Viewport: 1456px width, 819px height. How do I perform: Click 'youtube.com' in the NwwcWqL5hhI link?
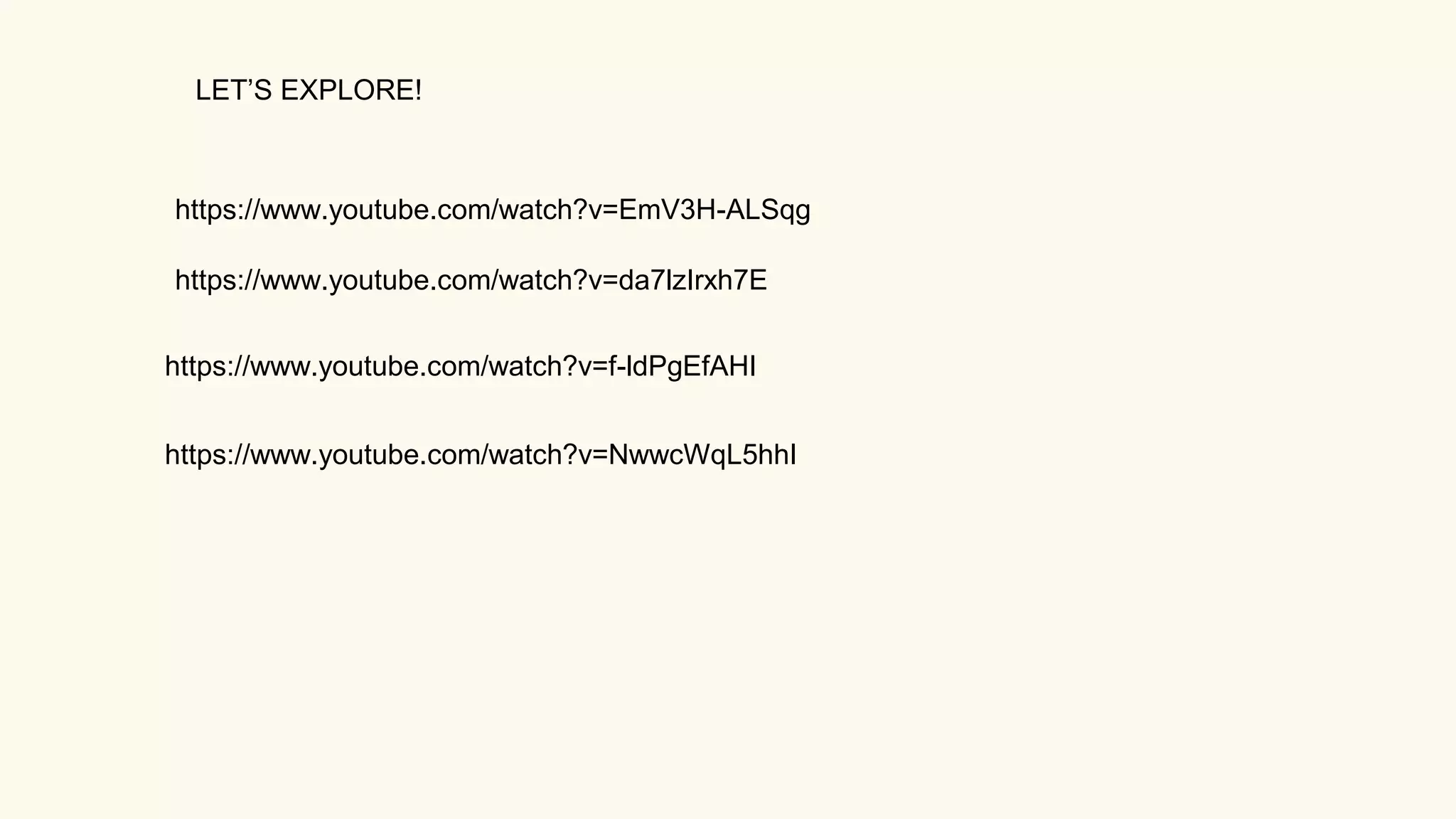[400, 455]
